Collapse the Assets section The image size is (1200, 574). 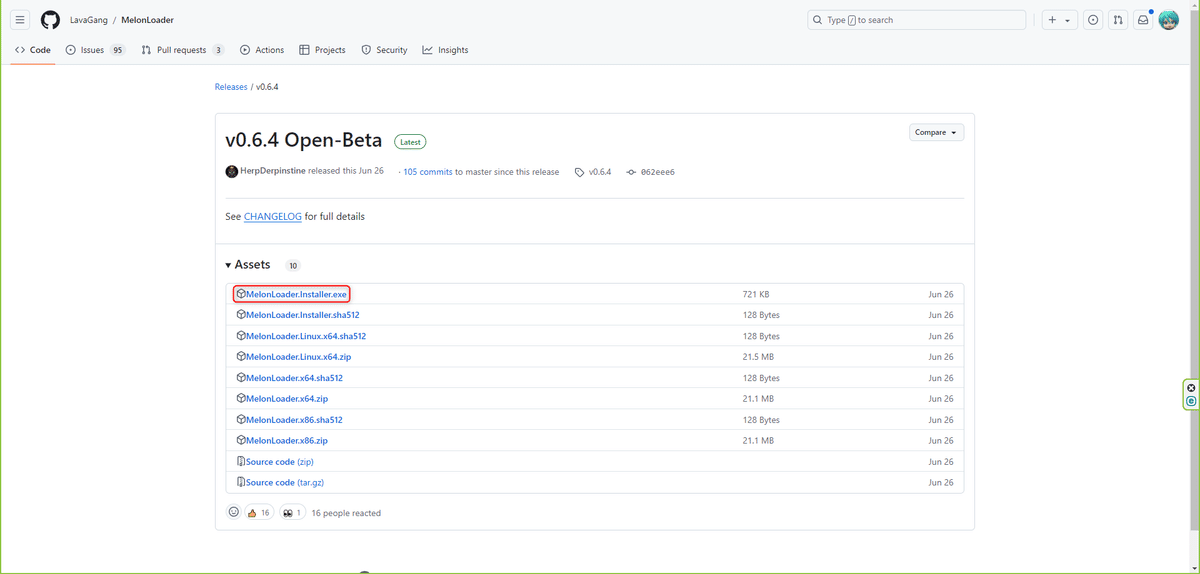[248, 265]
